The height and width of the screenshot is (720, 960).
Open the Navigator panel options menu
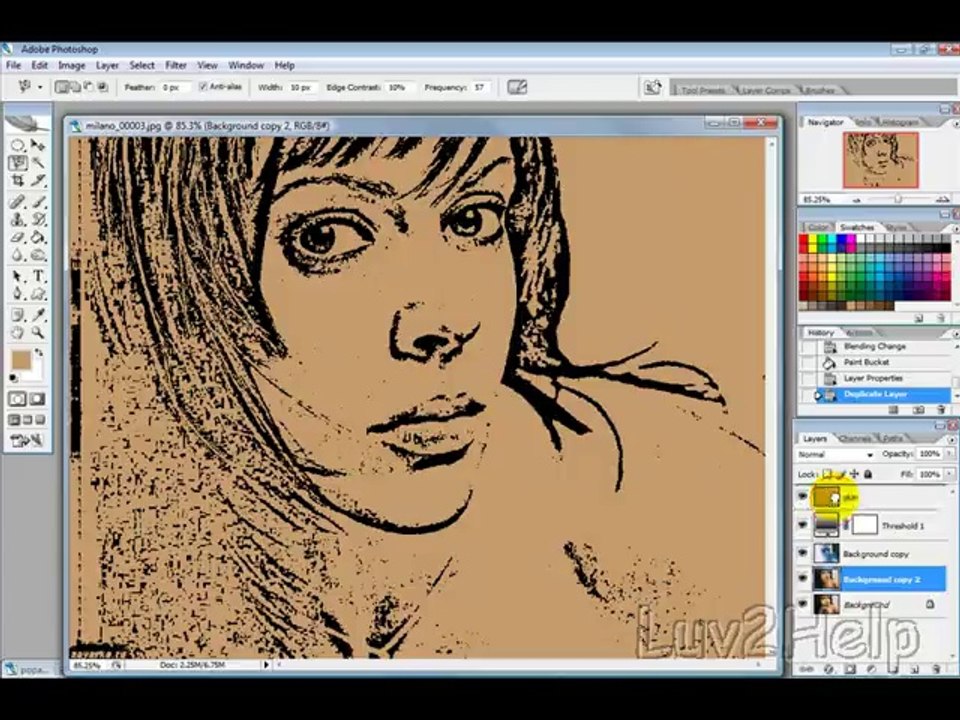point(955,123)
